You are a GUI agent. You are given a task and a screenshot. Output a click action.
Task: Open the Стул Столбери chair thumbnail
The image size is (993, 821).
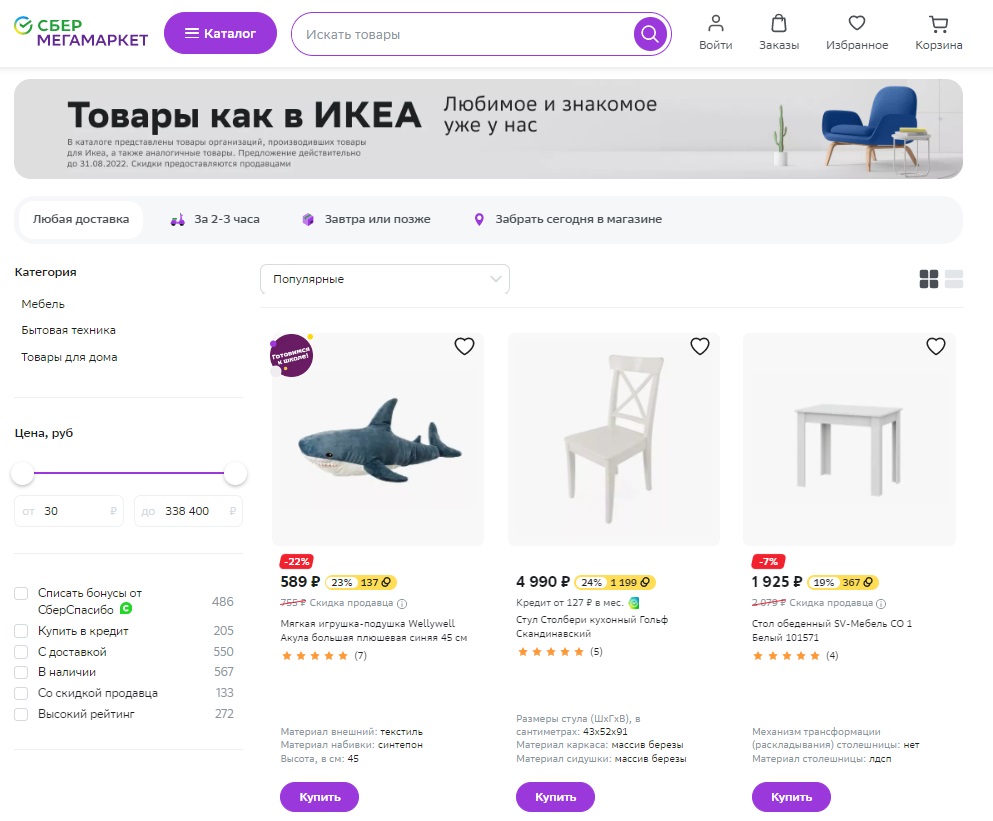613,440
